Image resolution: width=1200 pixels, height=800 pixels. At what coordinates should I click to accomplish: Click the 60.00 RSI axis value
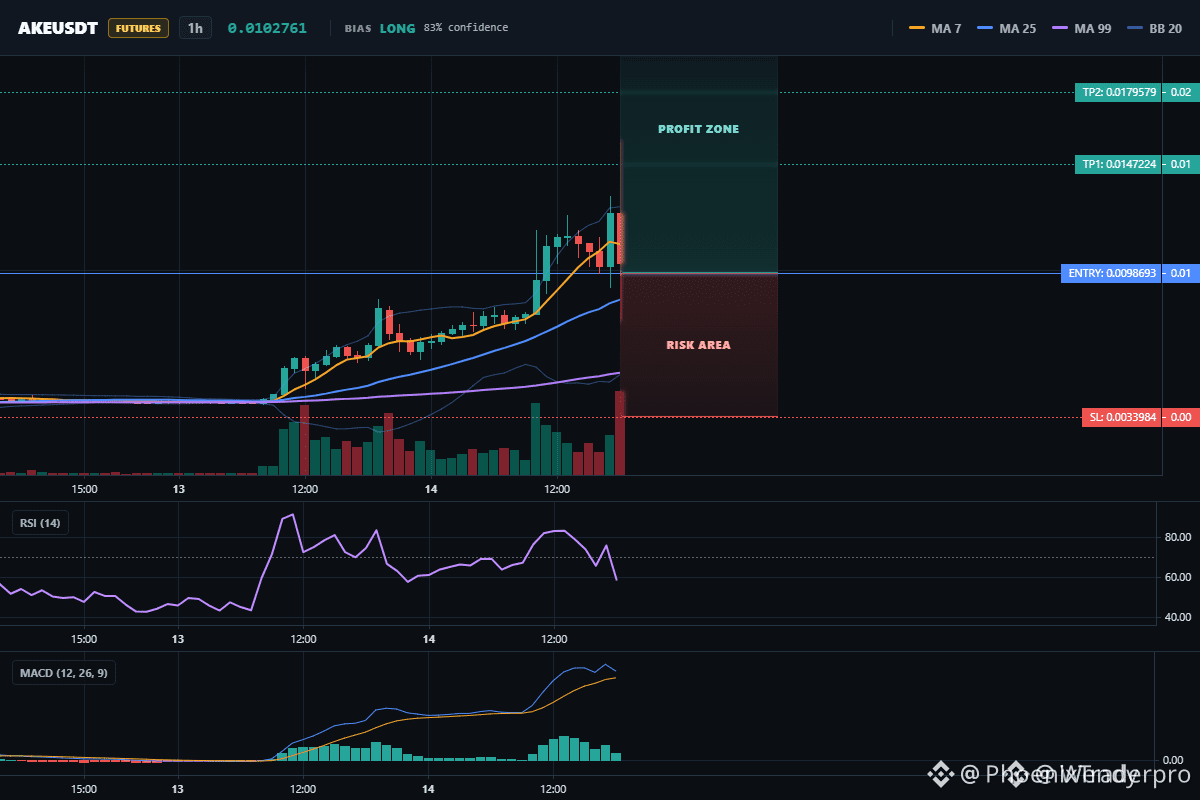(1177, 577)
